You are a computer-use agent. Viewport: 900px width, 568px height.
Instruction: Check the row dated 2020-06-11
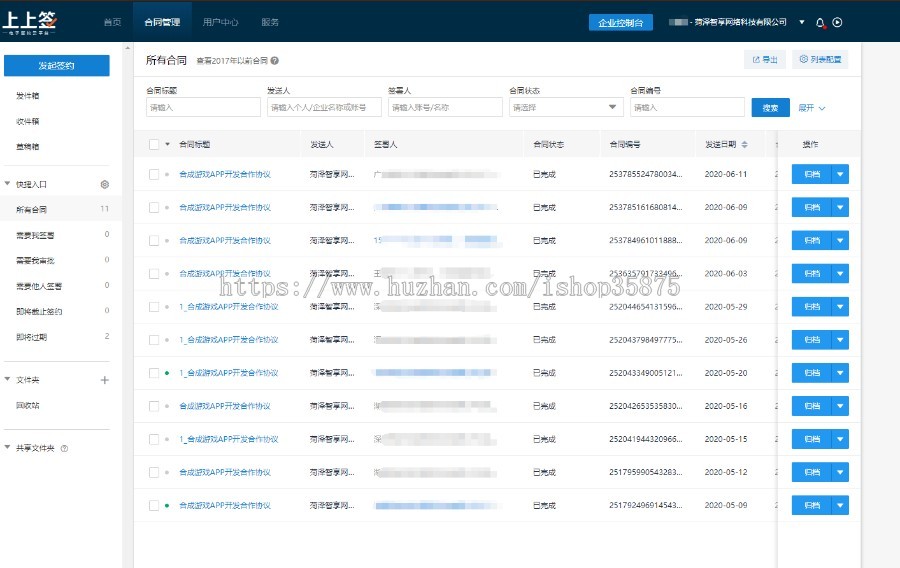pyautogui.click(x=154, y=174)
